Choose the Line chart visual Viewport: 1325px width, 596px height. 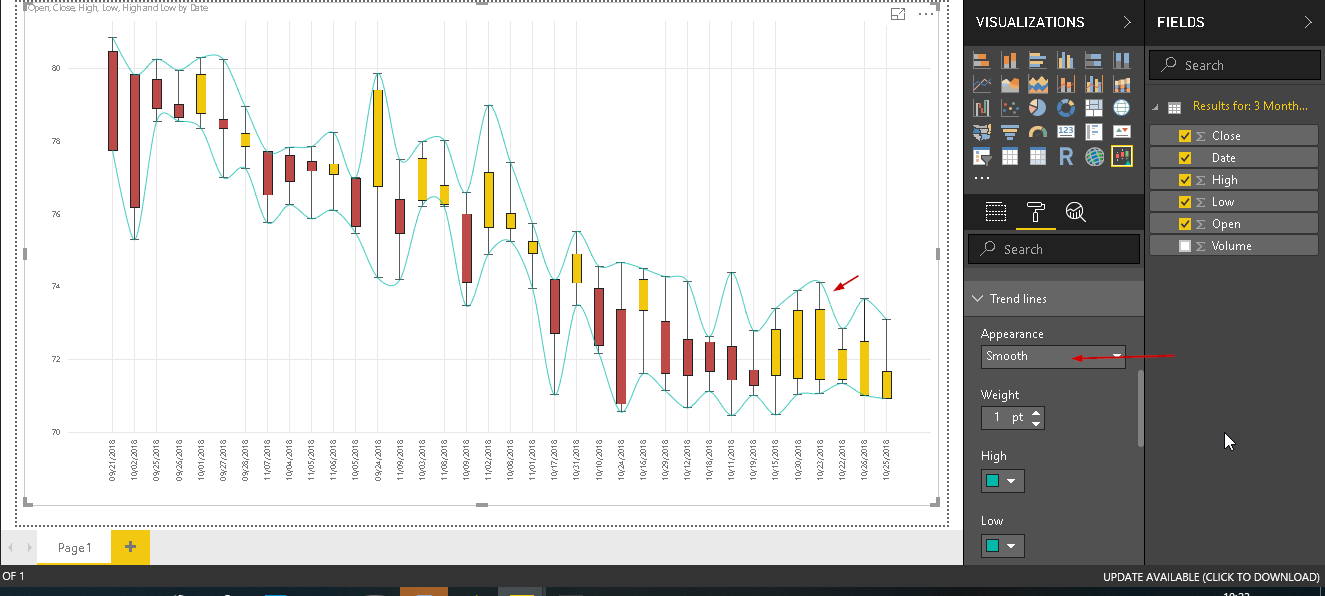982,84
